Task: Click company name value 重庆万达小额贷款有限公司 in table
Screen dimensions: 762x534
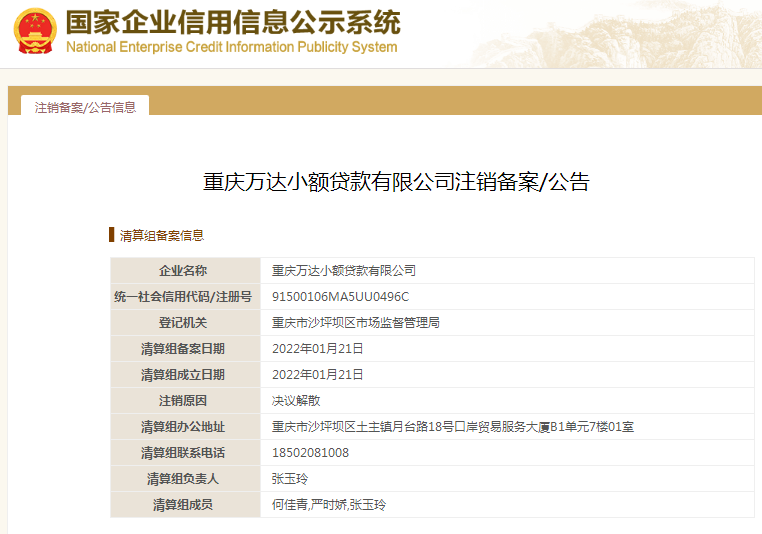Action: [343, 270]
